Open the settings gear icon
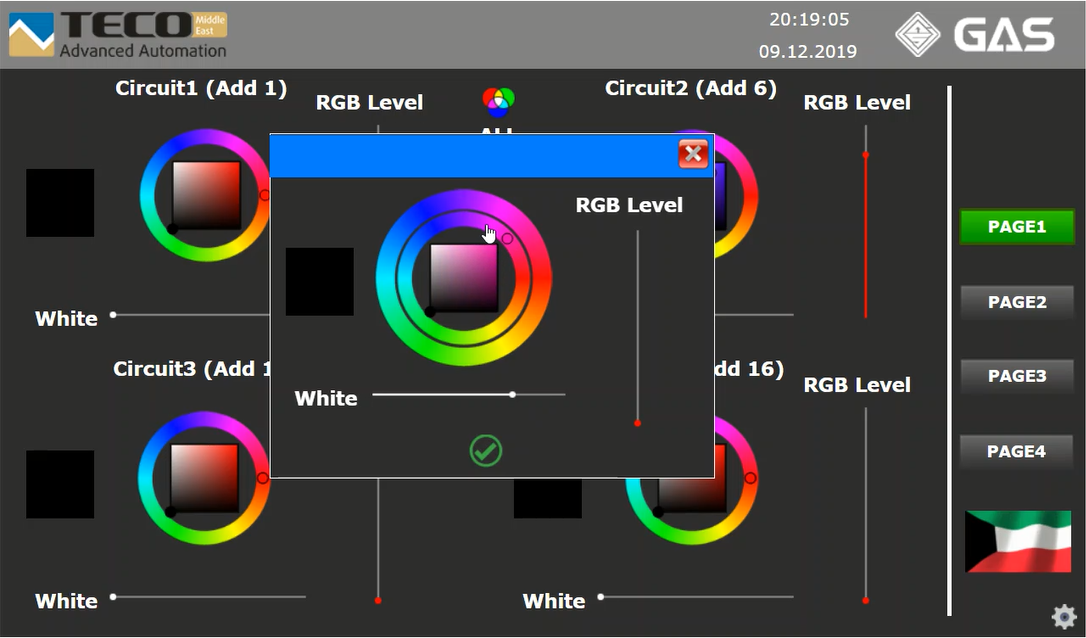 point(1064,616)
